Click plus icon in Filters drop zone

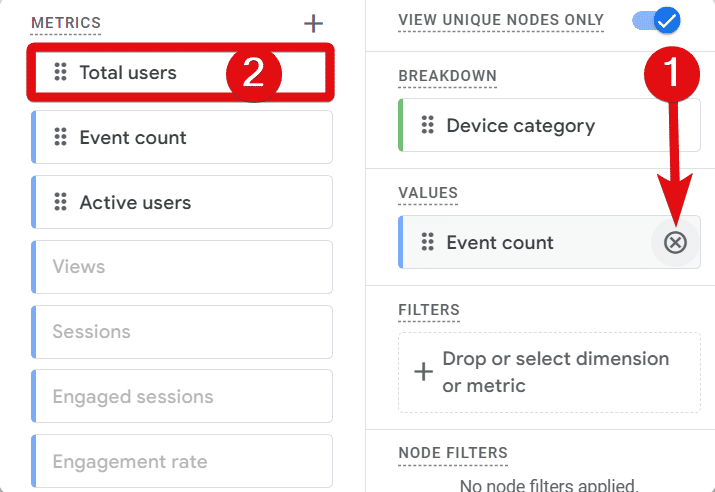tap(423, 372)
